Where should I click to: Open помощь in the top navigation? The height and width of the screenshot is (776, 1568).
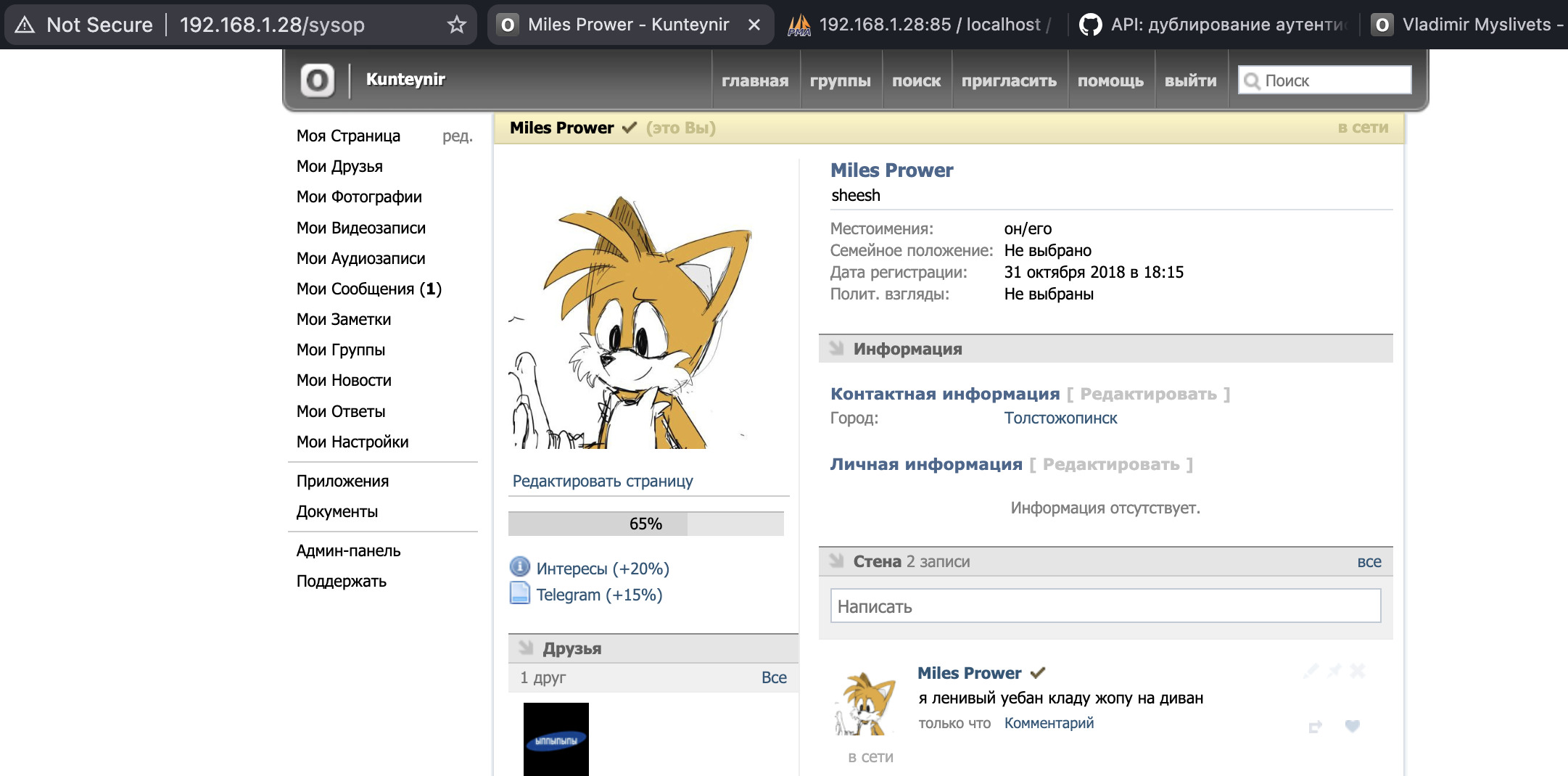(1111, 81)
